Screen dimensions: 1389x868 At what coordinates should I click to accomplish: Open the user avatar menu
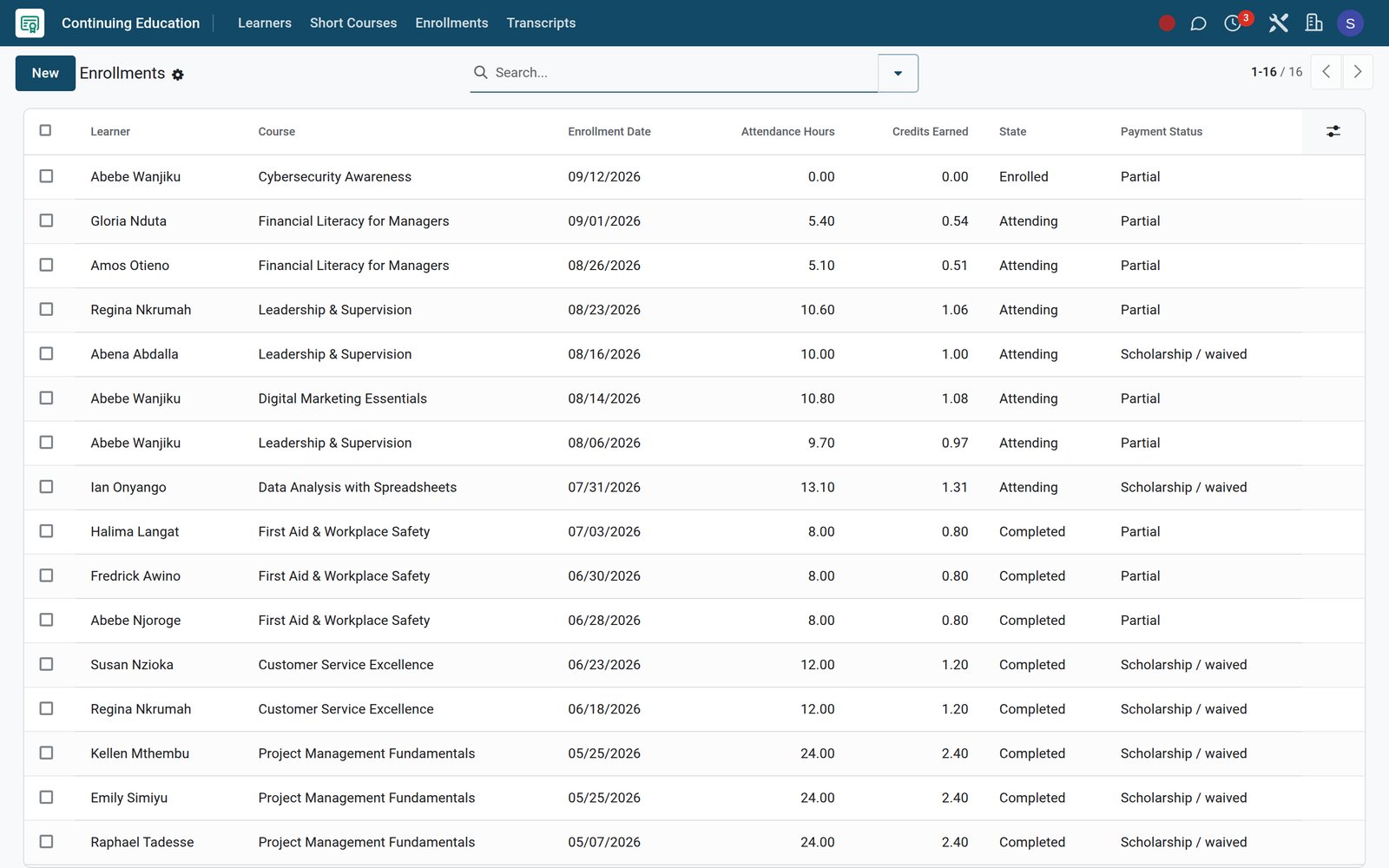[1350, 23]
